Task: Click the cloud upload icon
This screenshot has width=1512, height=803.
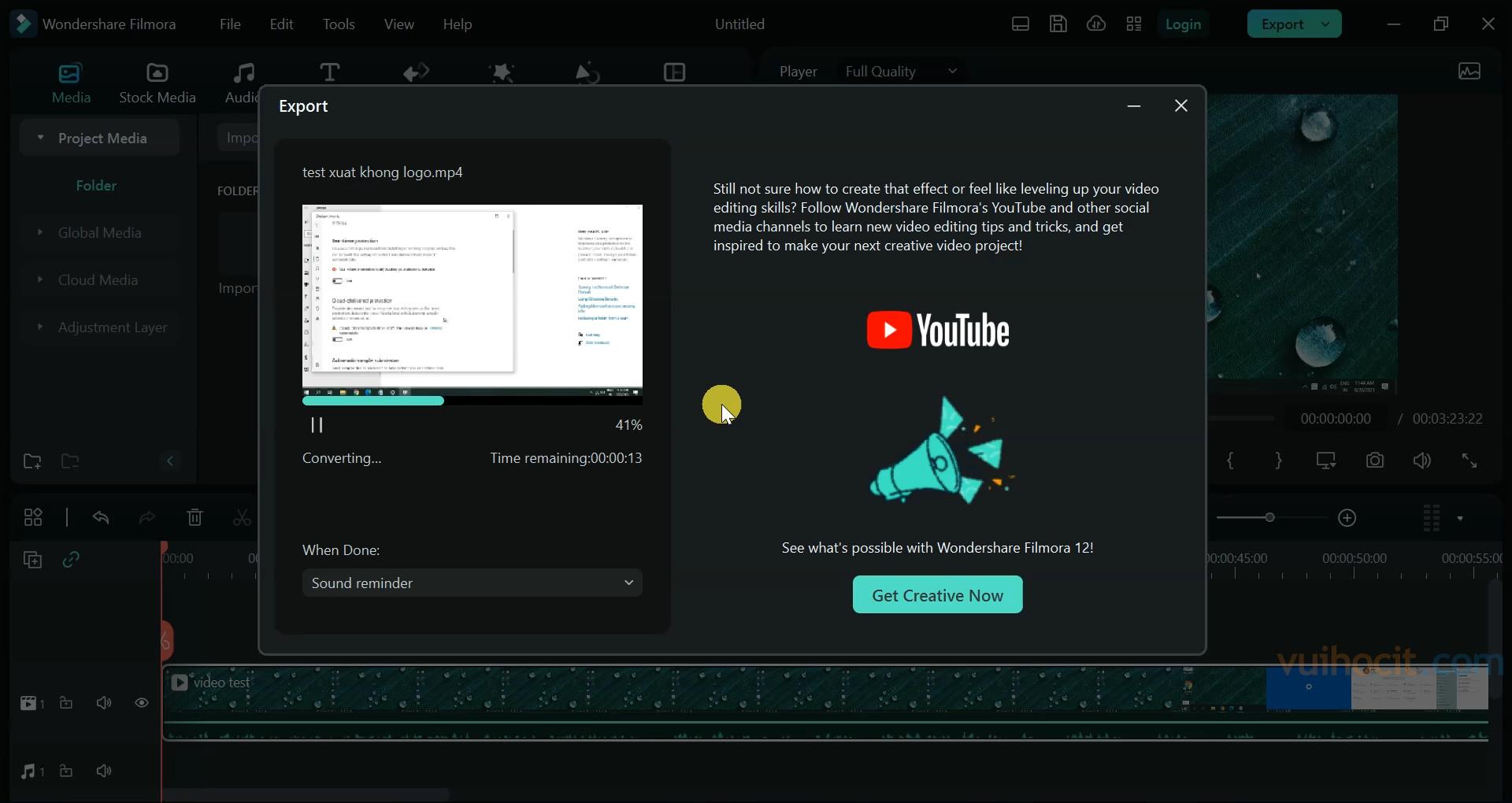Action: pos(1096,24)
